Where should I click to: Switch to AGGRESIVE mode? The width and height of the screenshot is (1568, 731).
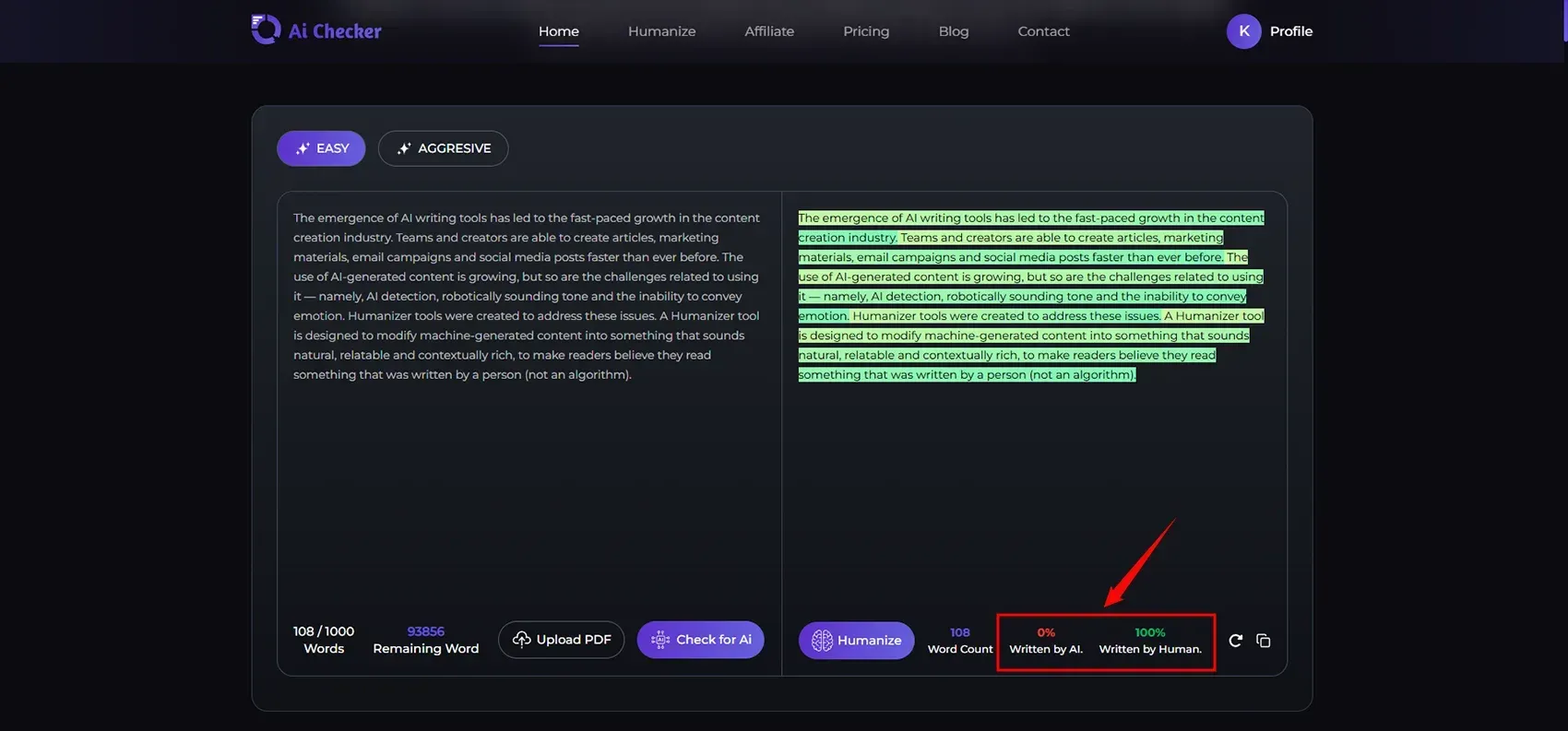(x=443, y=148)
